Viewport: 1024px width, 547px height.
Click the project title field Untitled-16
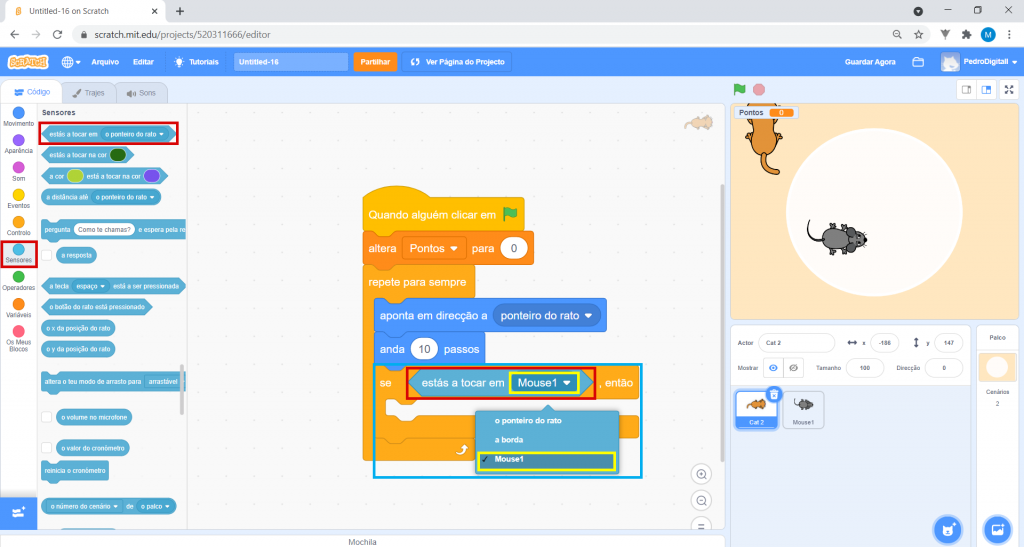click(x=291, y=62)
